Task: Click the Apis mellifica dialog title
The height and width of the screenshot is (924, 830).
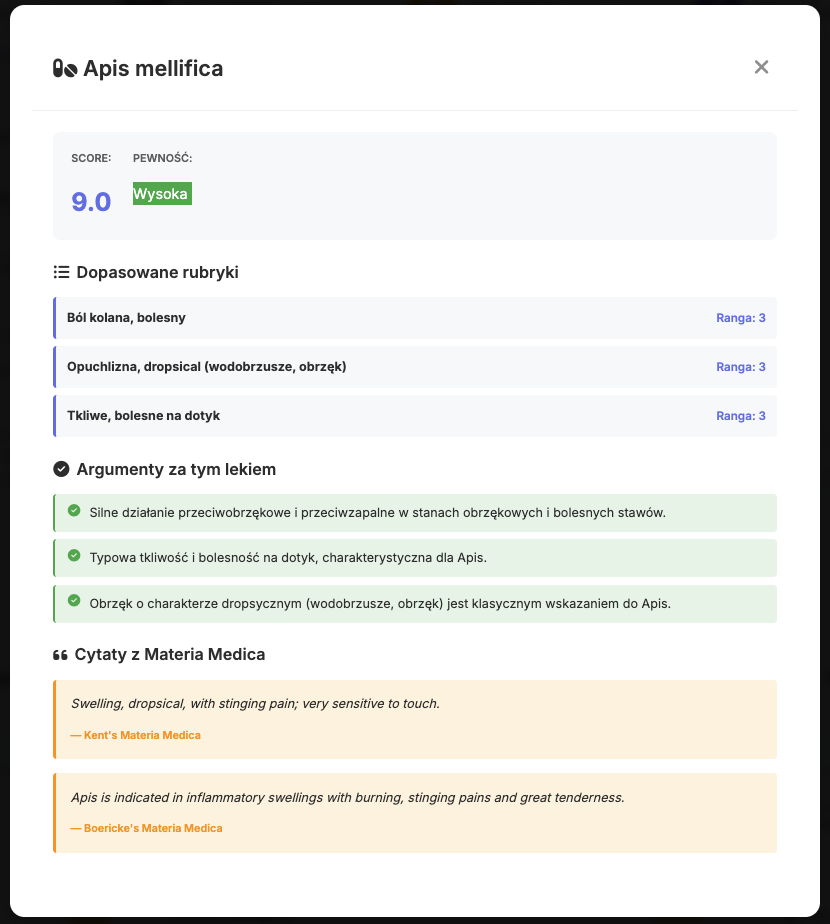Action: 153,69
